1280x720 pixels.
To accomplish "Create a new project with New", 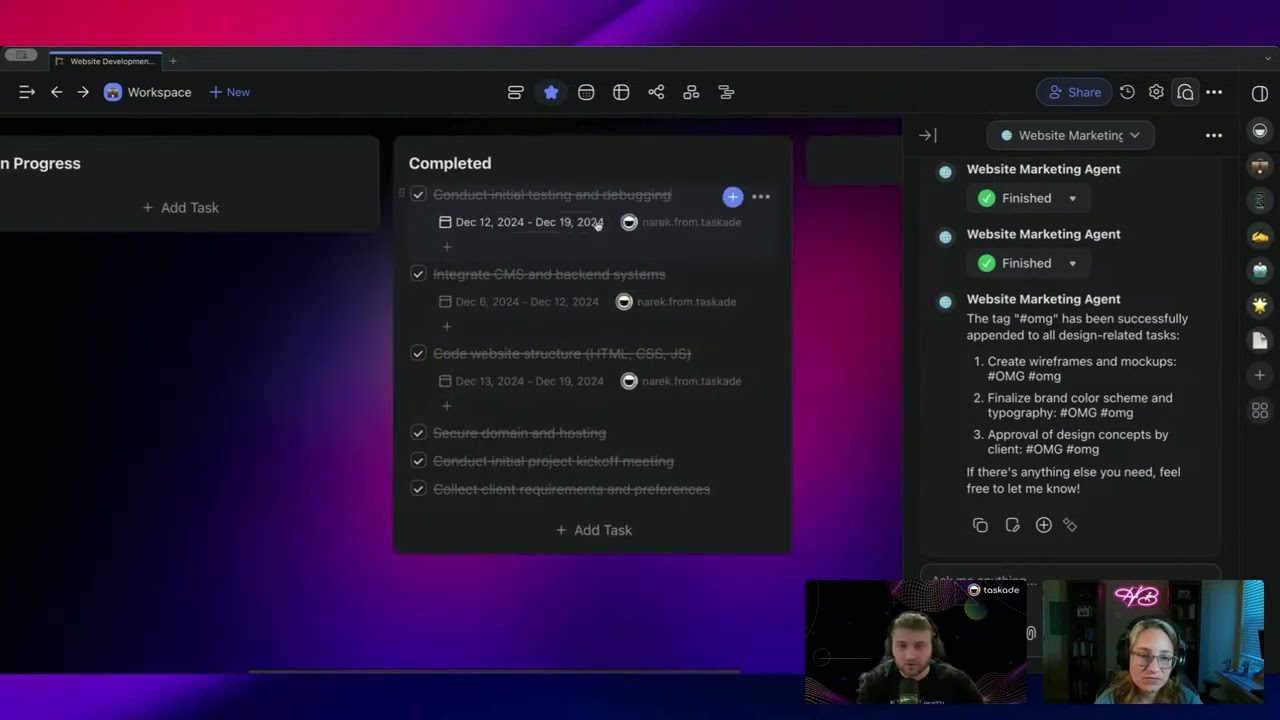I will [229, 92].
